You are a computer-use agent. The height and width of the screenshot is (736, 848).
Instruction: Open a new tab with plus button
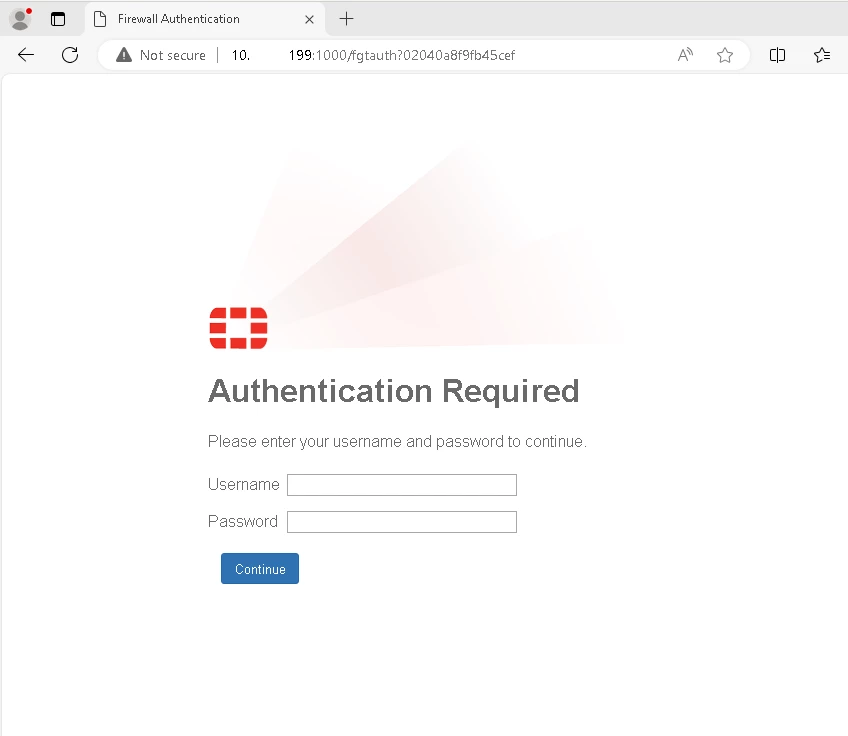point(346,19)
